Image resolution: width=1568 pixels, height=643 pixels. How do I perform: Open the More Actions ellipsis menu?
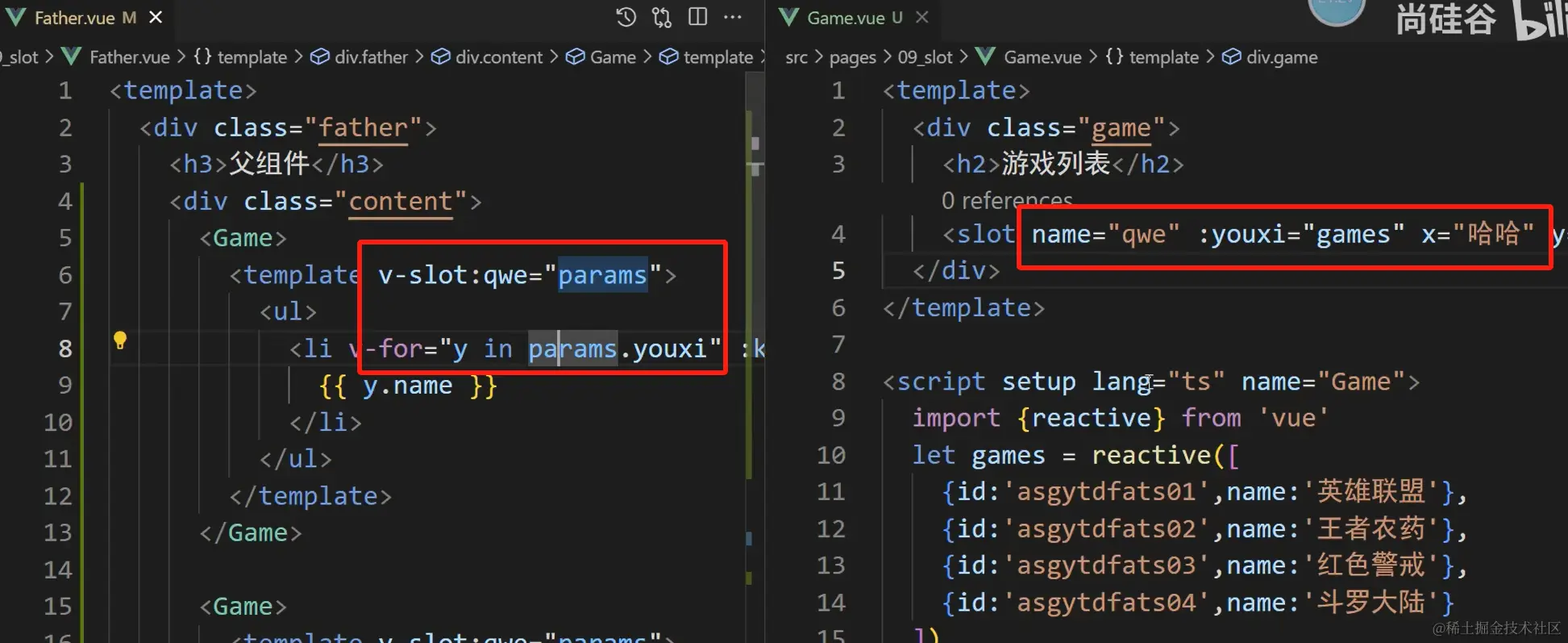click(x=733, y=17)
